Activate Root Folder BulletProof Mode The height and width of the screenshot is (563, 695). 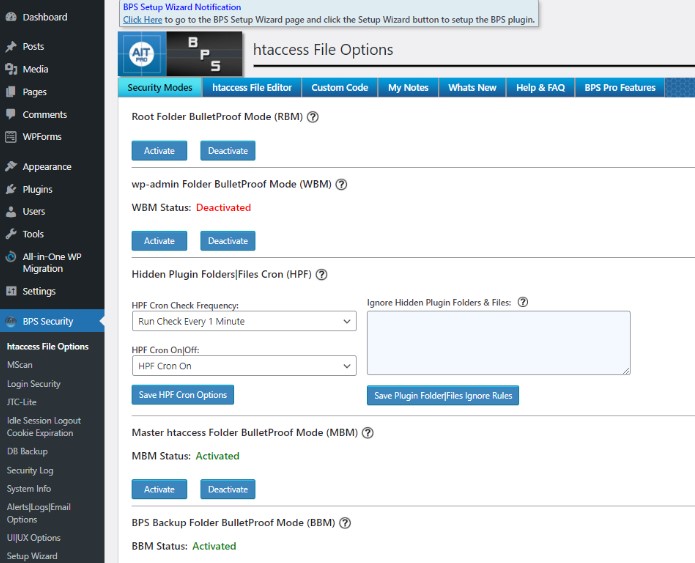coord(159,151)
